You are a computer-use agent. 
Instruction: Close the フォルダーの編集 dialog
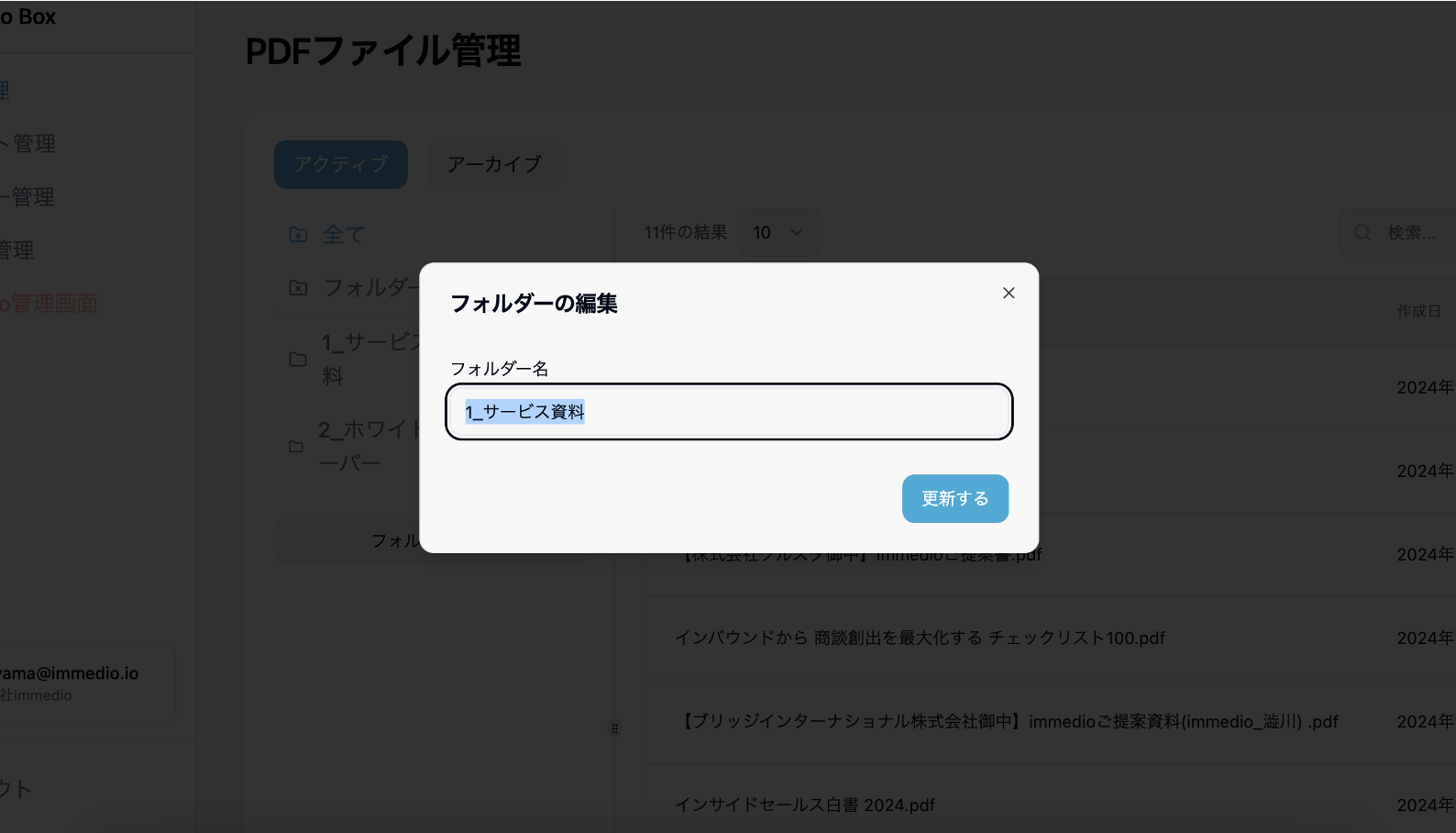point(1009,293)
